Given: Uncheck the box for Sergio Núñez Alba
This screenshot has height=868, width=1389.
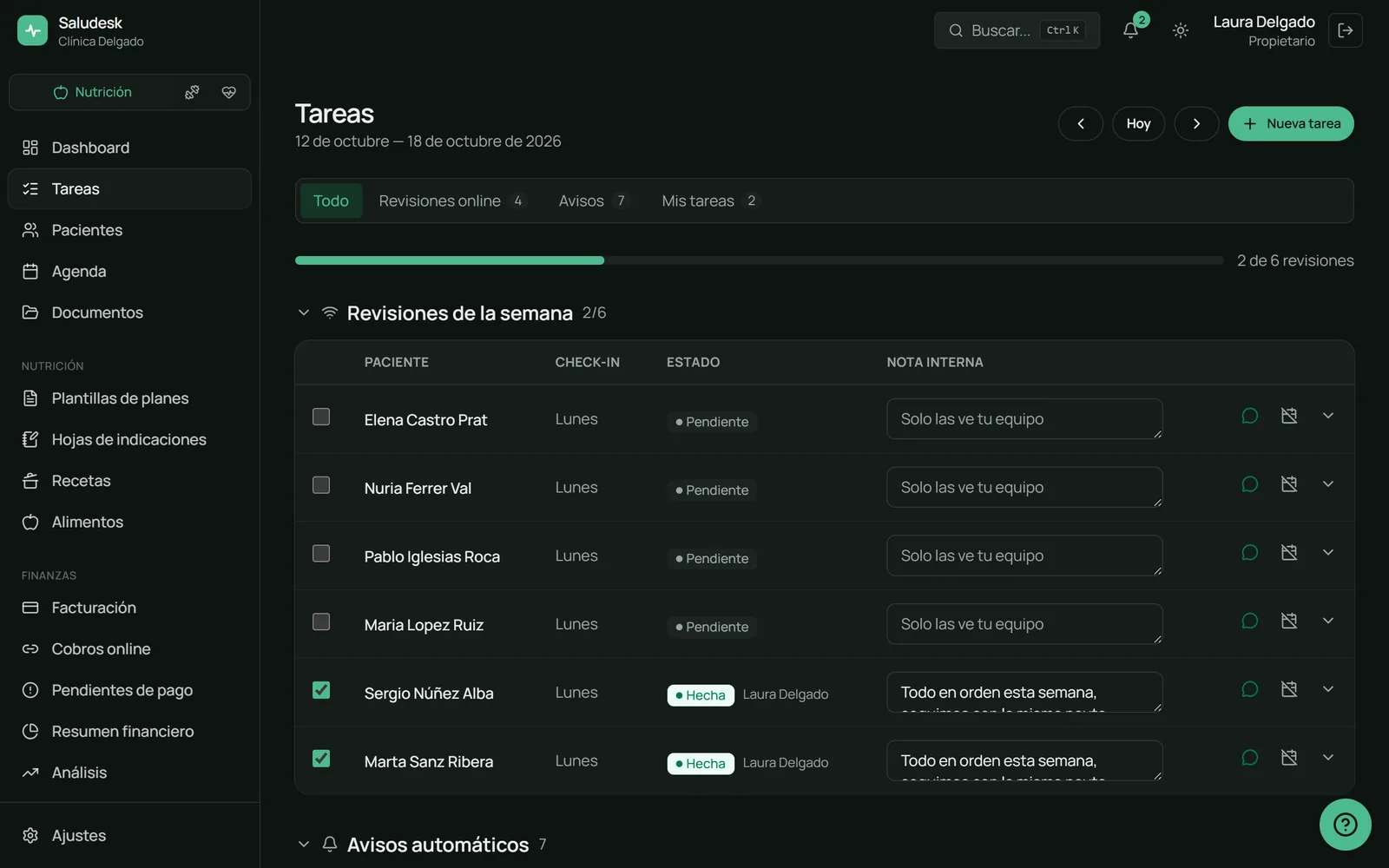Looking at the screenshot, I should pyautogui.click(x=321, y=690).
